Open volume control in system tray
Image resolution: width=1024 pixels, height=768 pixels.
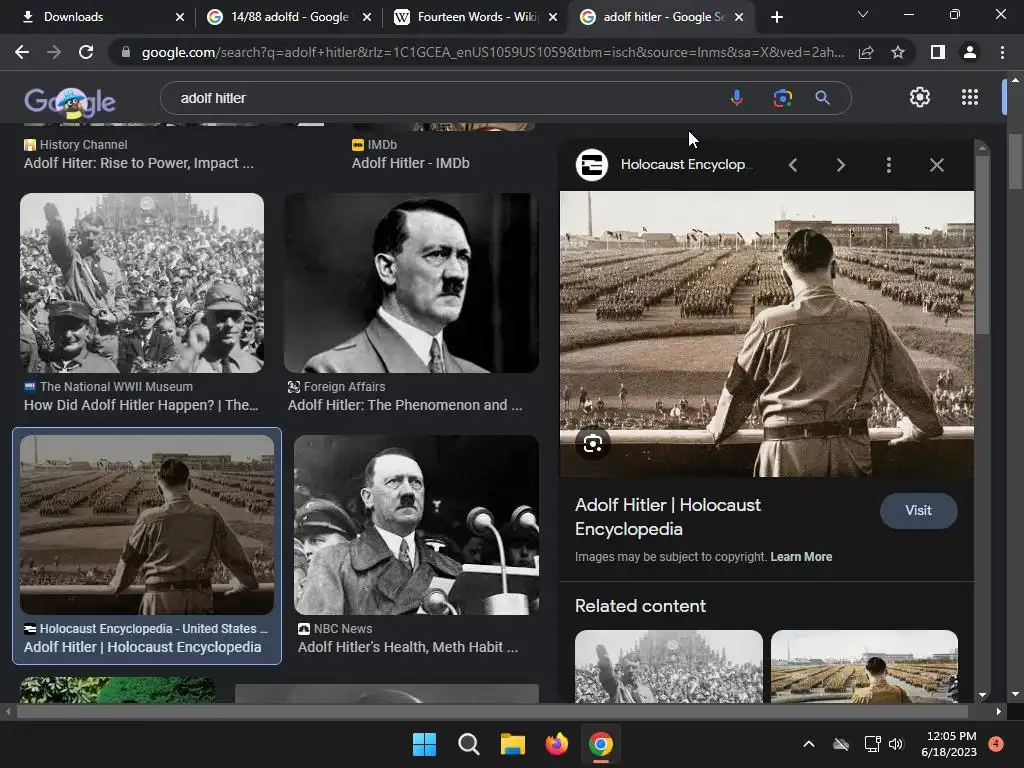click(896, 744)
